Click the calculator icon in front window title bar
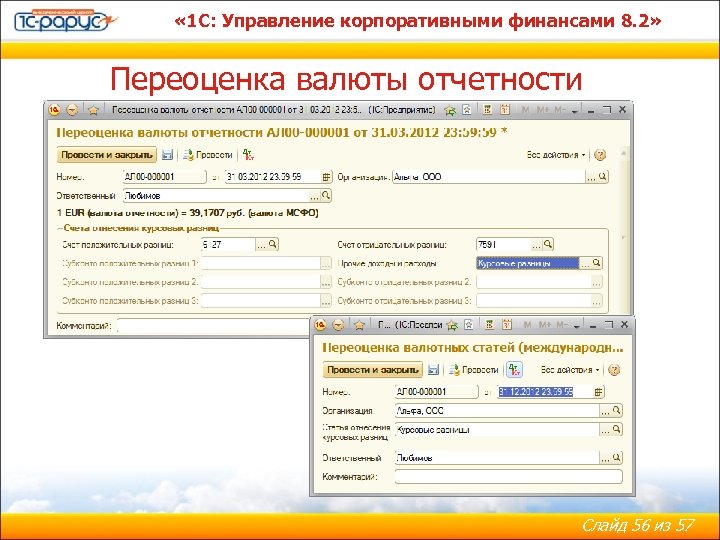 (489, 325)
